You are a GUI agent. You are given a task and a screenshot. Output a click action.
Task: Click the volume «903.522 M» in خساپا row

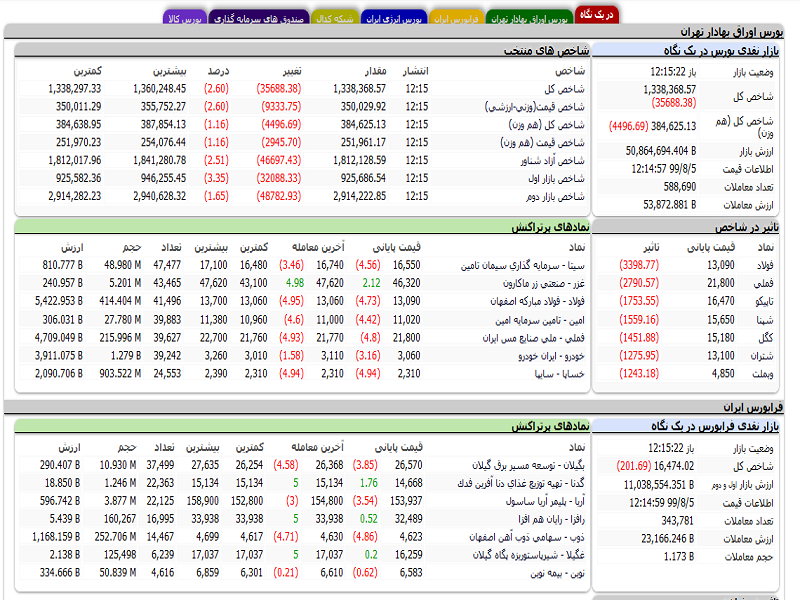[x=120, y=373]
